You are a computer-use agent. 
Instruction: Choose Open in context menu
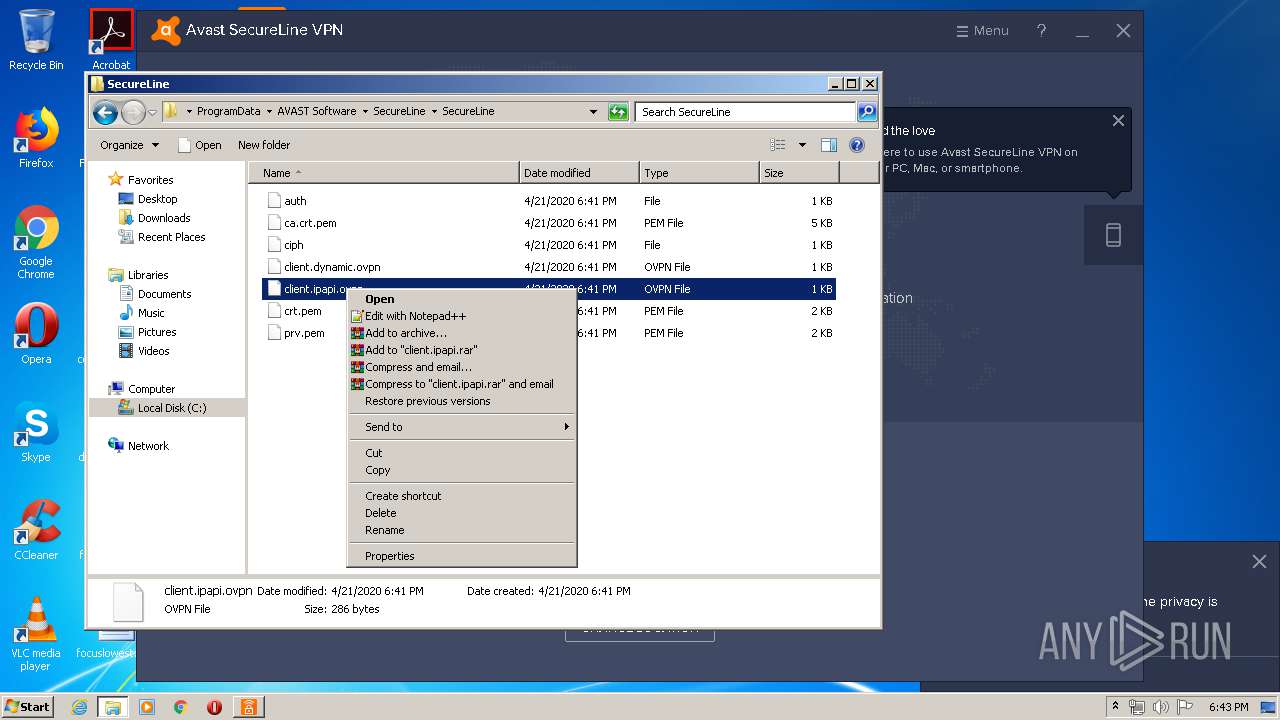461,299
